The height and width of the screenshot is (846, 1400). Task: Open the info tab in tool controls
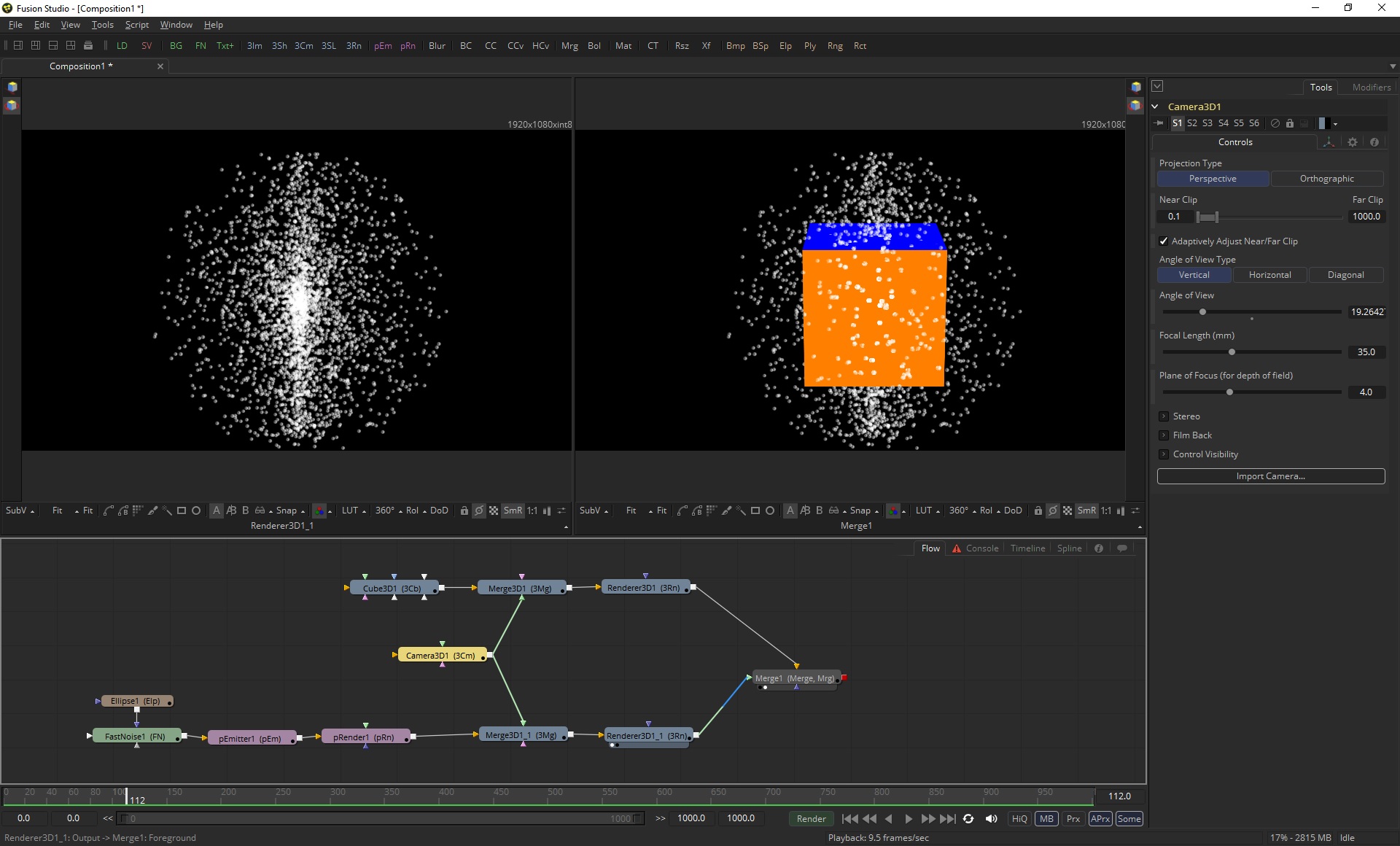[x=1374, y=142]
